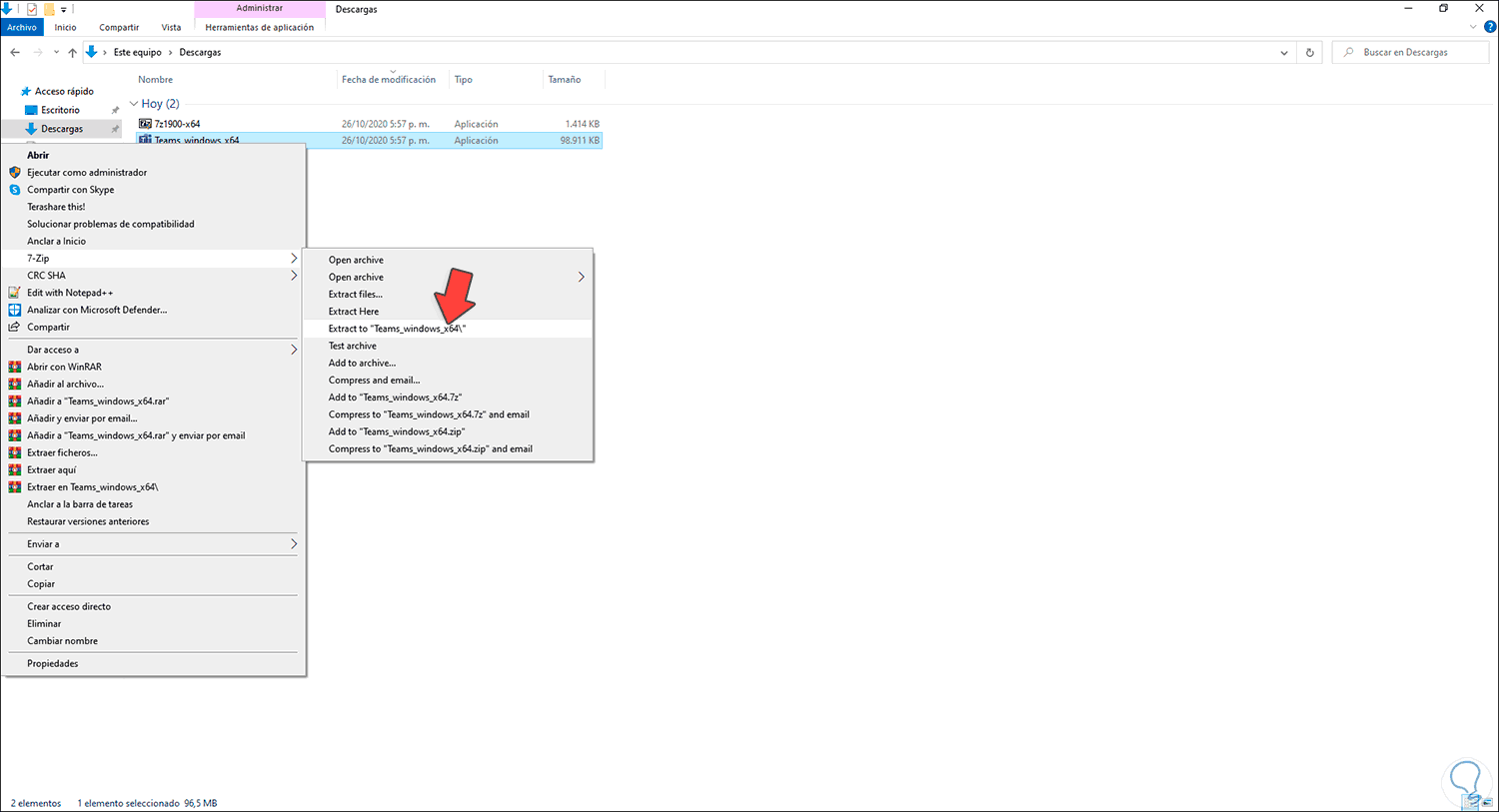Screen dimensions: 1499x812
Task: Click the share icon beside context-menu Compartir
Action: coord(15,327)
